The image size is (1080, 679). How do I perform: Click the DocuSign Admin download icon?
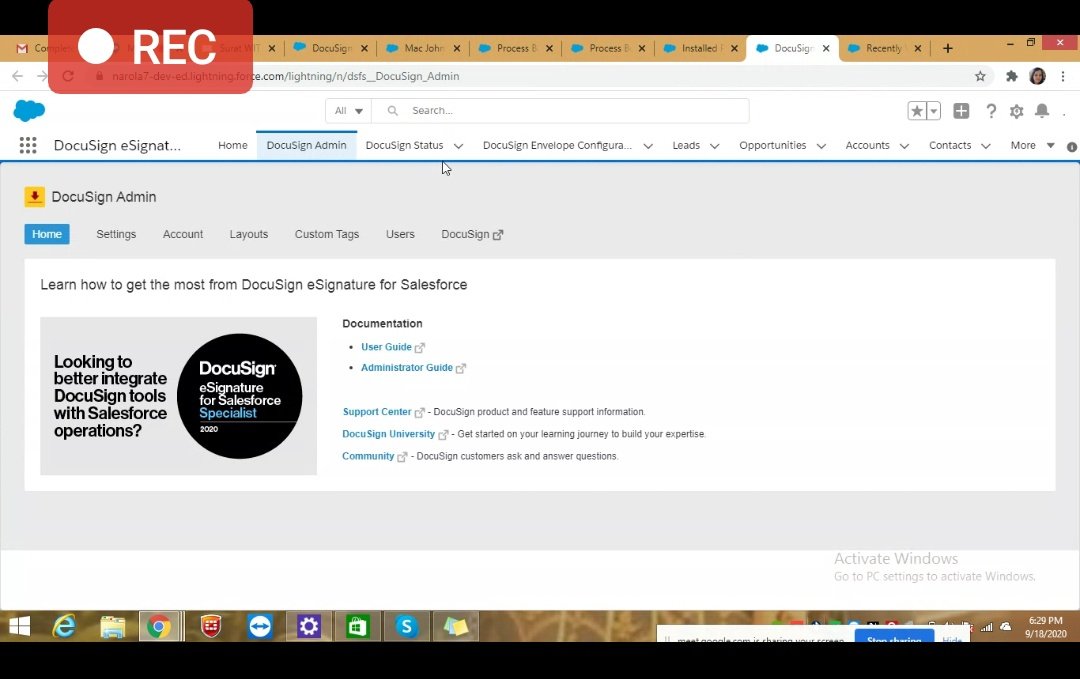(34, 197)
